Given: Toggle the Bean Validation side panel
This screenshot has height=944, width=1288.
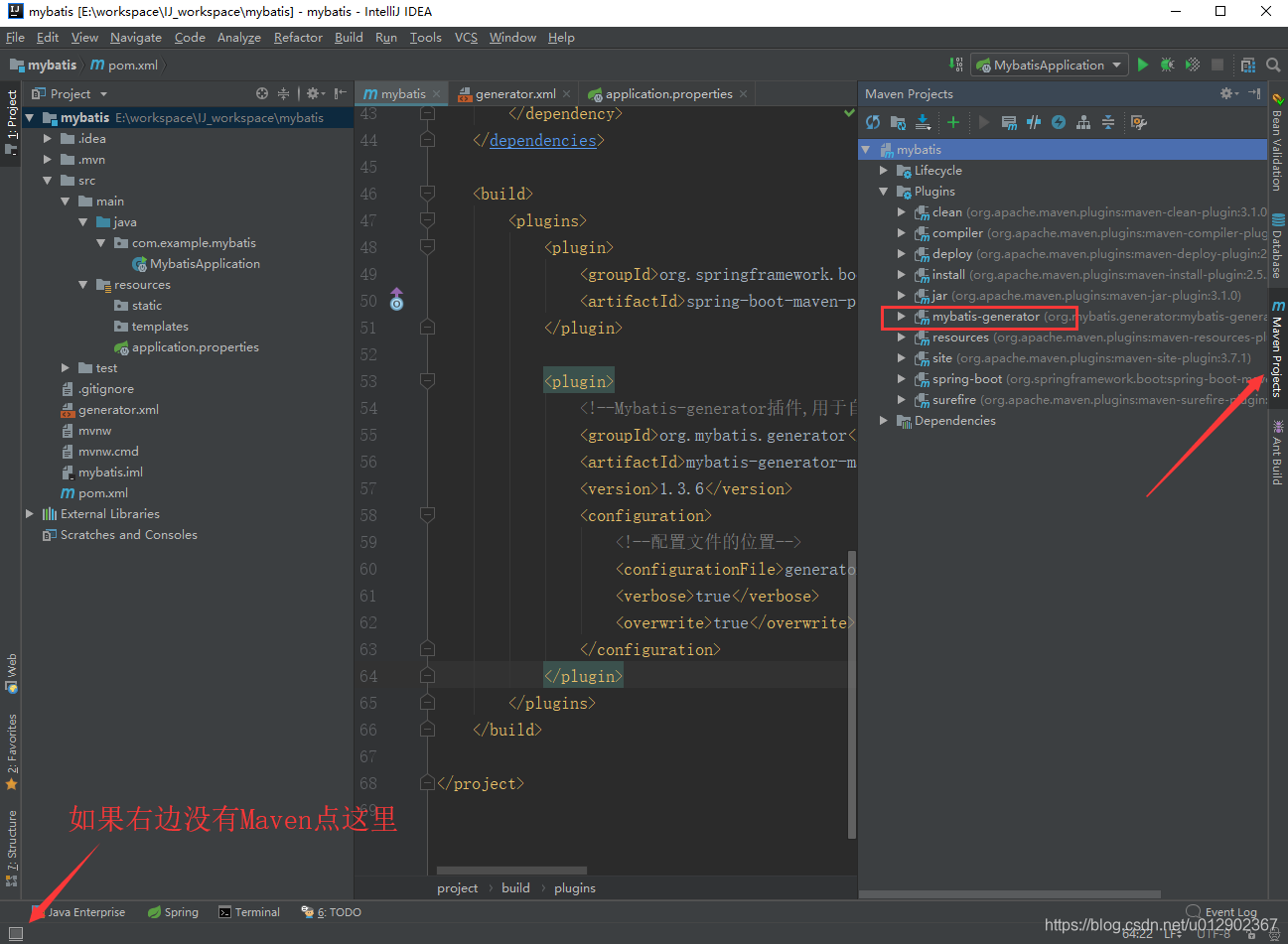Looking at the screenshot, I should pyautogui.click(x=1278, y=141).
